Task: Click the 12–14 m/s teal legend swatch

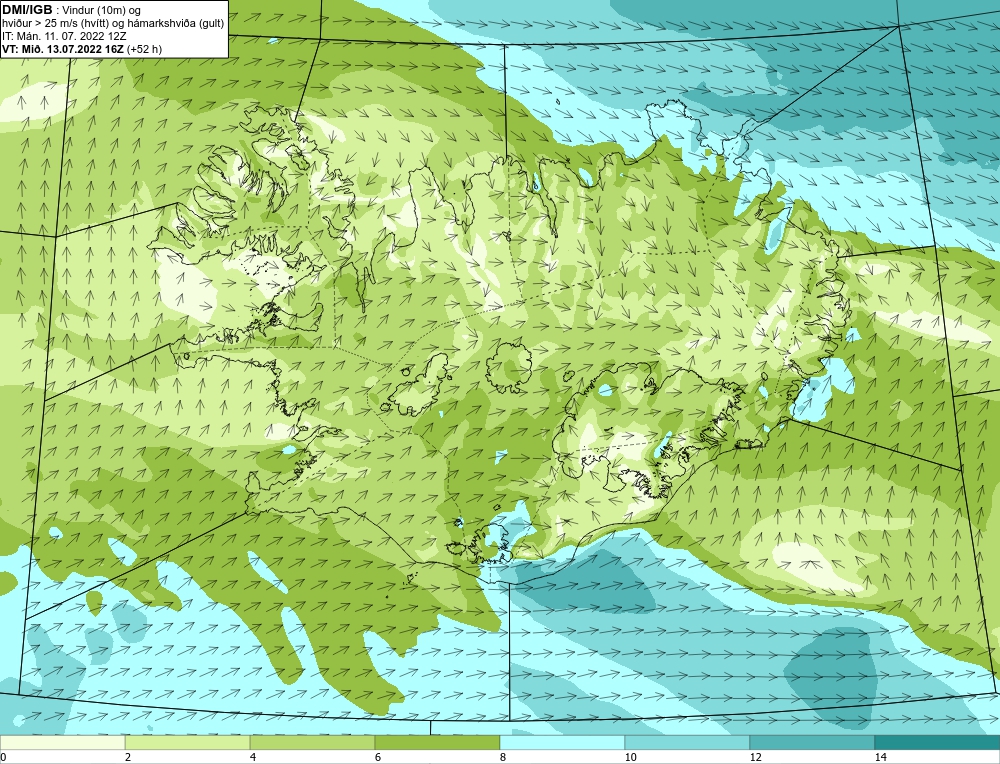Action: pyautogui.click(x=812, y=742)
